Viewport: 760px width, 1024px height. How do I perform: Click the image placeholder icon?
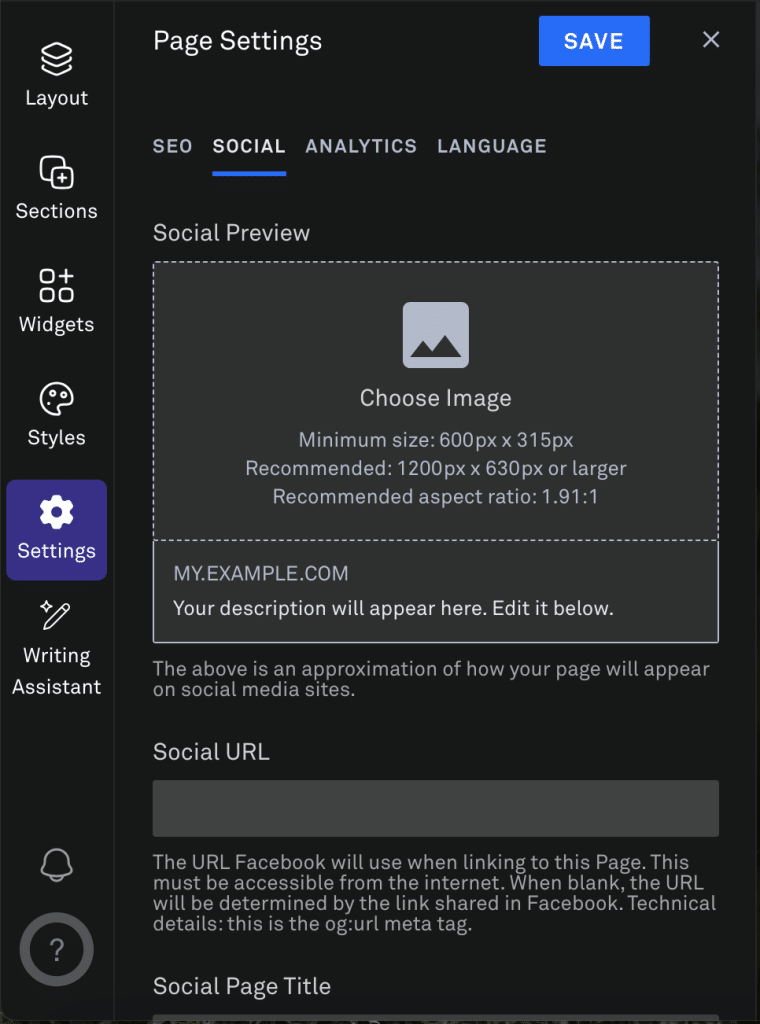click(x=435, y=335)
